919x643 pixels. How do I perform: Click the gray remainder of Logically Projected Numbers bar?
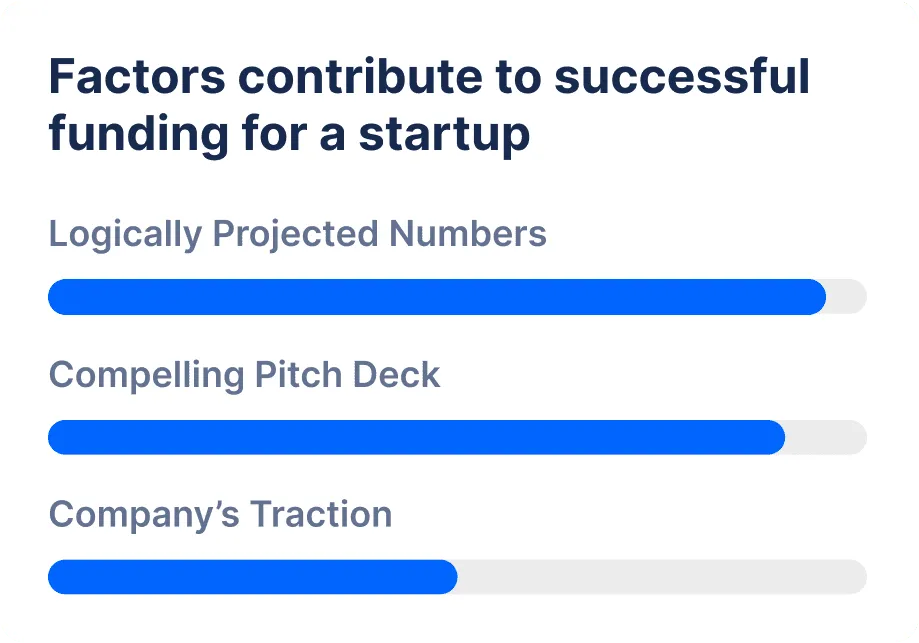coord(848,297)
